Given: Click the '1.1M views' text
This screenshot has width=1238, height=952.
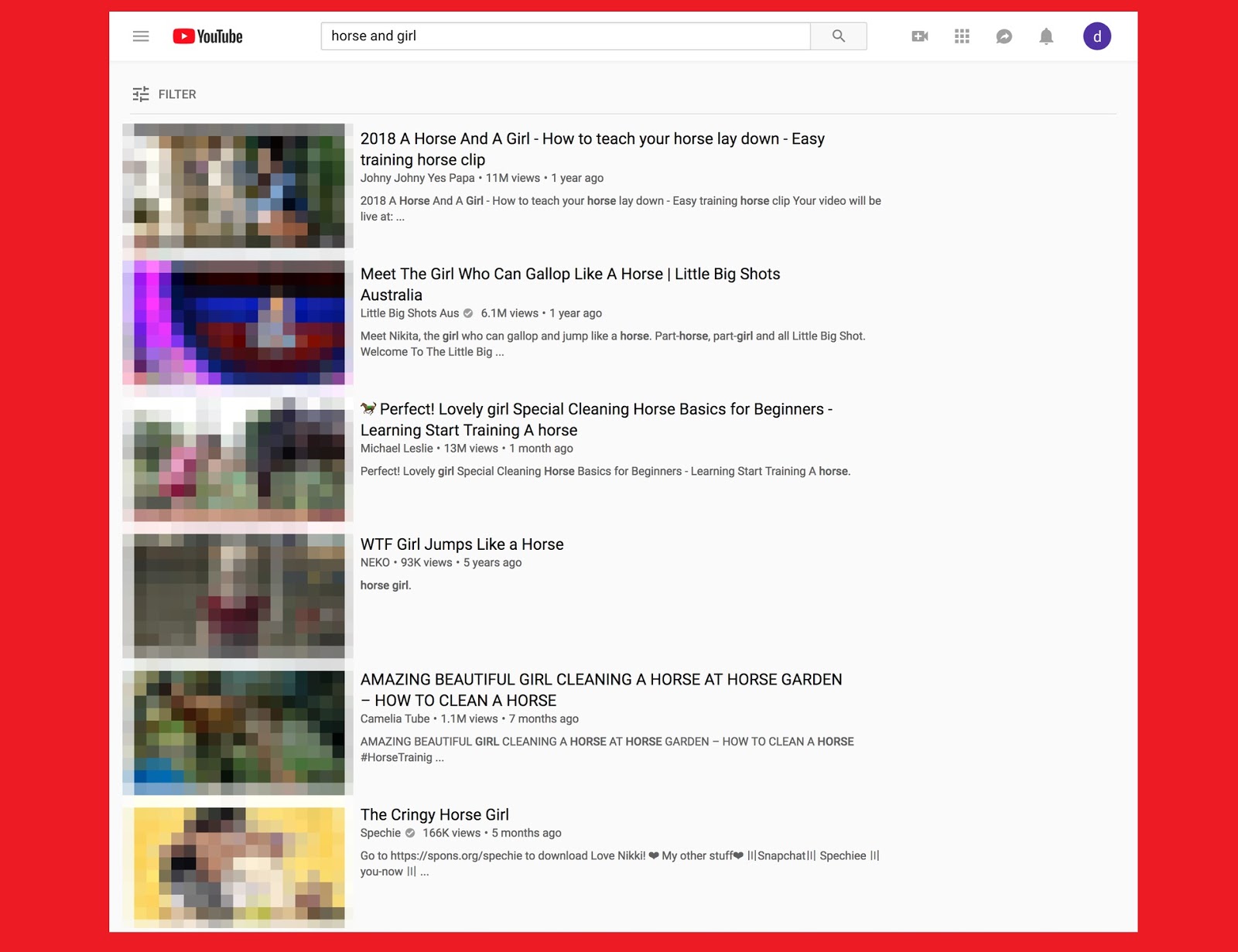Looking at the screenshot, I should [x=470, y=719].
